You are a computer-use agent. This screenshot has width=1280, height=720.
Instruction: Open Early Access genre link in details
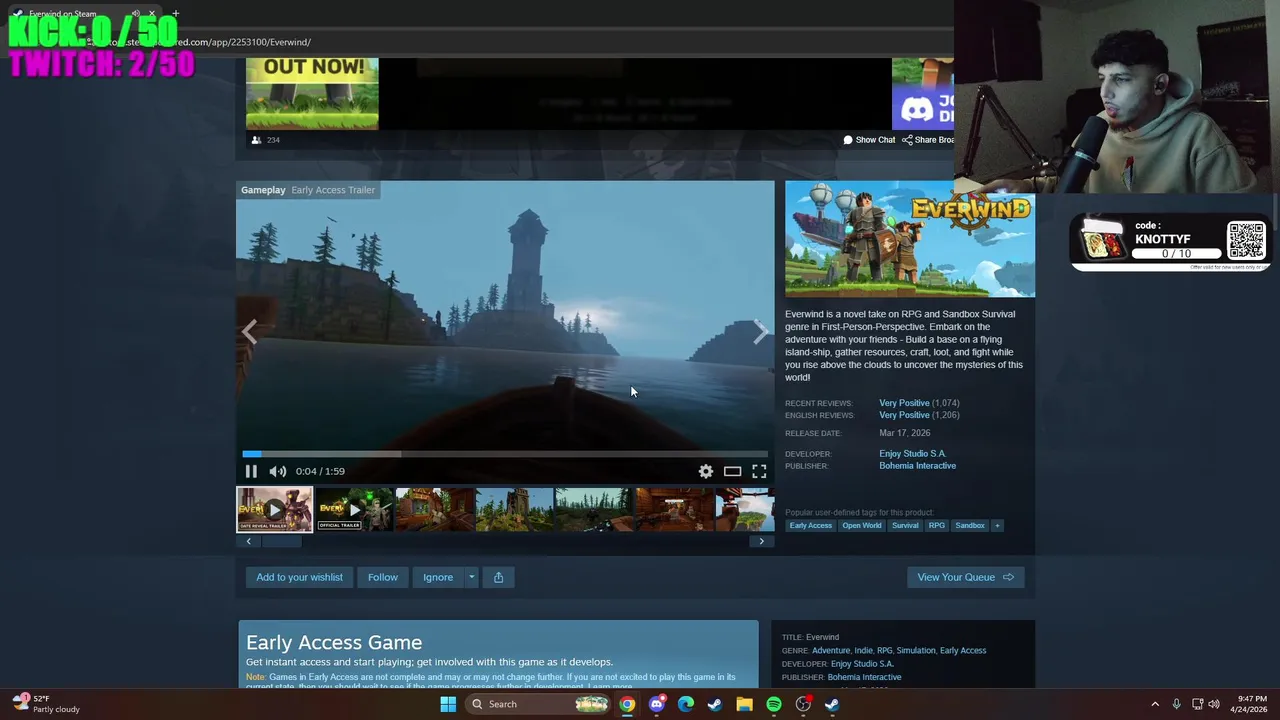963,650
